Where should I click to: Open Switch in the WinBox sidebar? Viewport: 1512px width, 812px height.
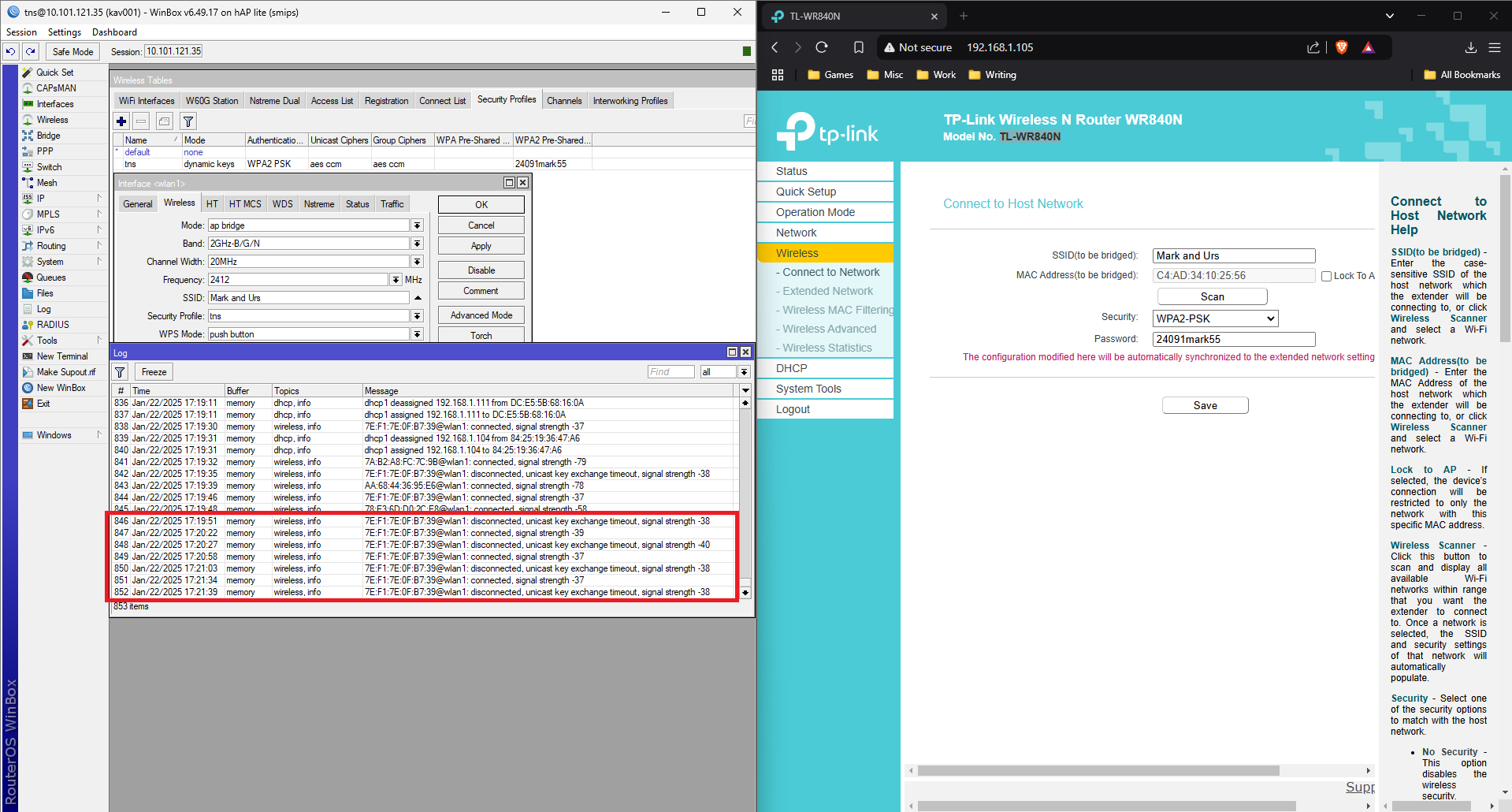point(49,167)
